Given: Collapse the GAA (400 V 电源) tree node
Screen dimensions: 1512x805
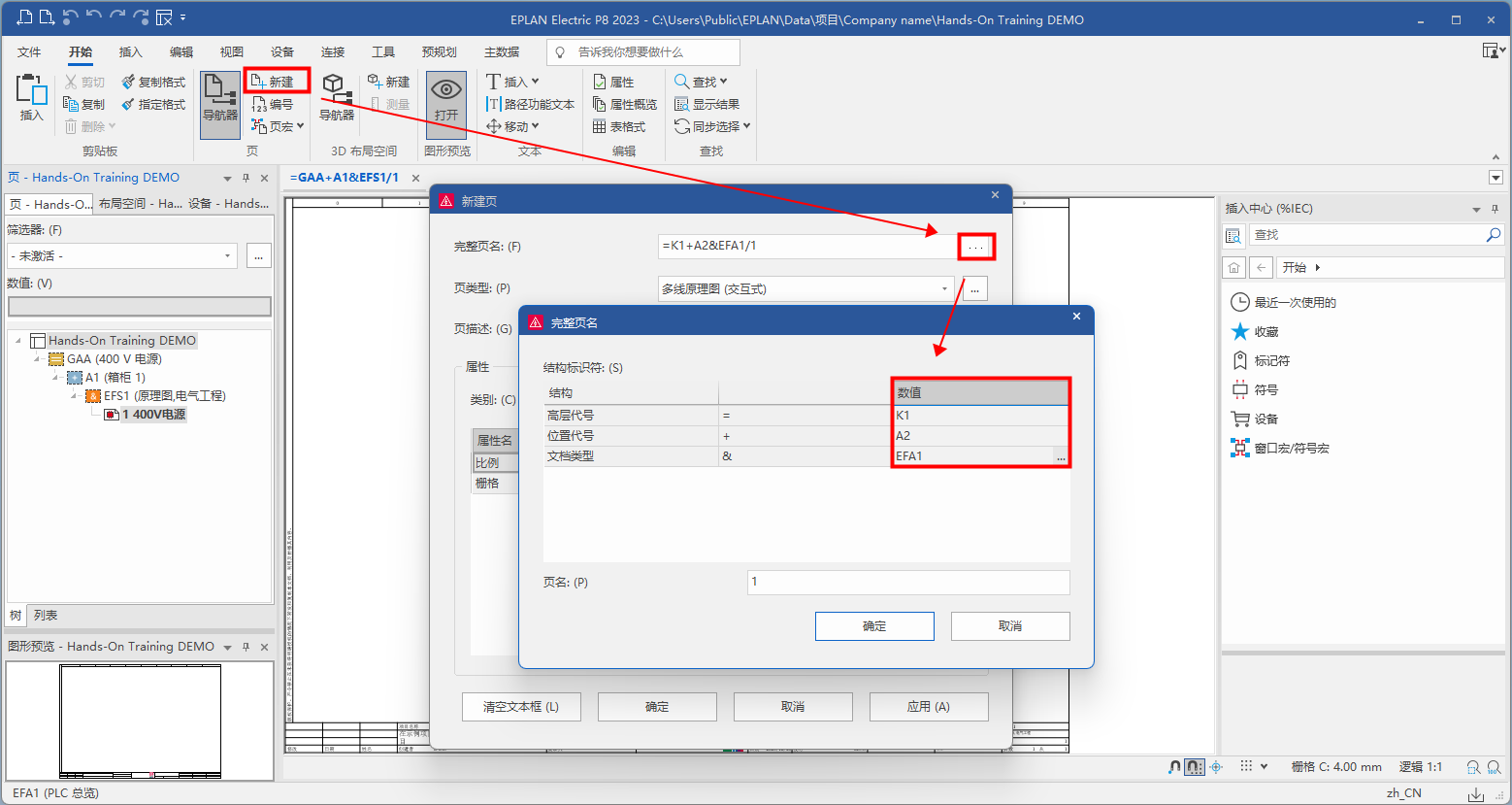Looking at the screenshot, I should click(37, 359).
